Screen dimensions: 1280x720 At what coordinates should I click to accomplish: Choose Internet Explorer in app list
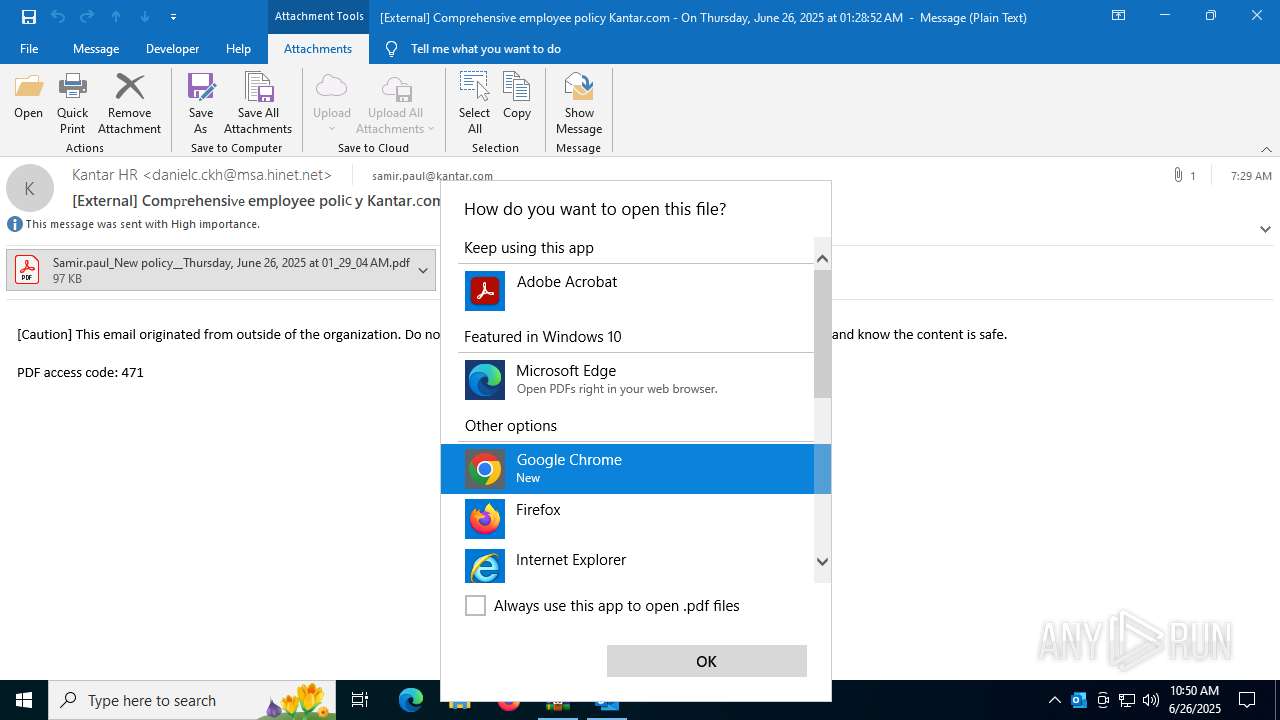(636, 566)
